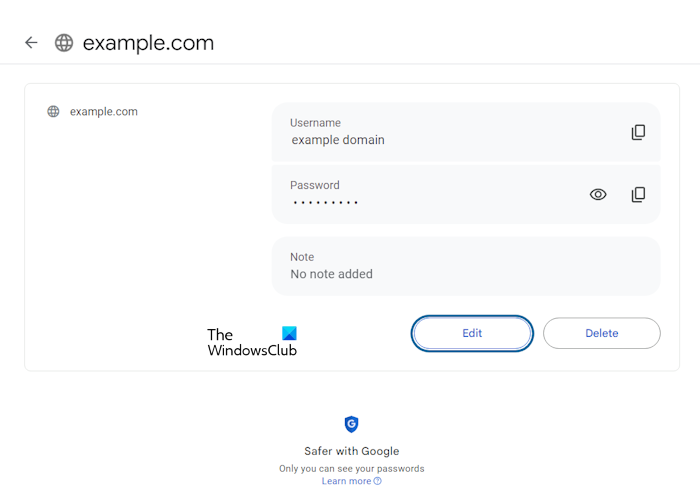Copy the username to clipboard
The image size is (700, 498).
(638, 132)
